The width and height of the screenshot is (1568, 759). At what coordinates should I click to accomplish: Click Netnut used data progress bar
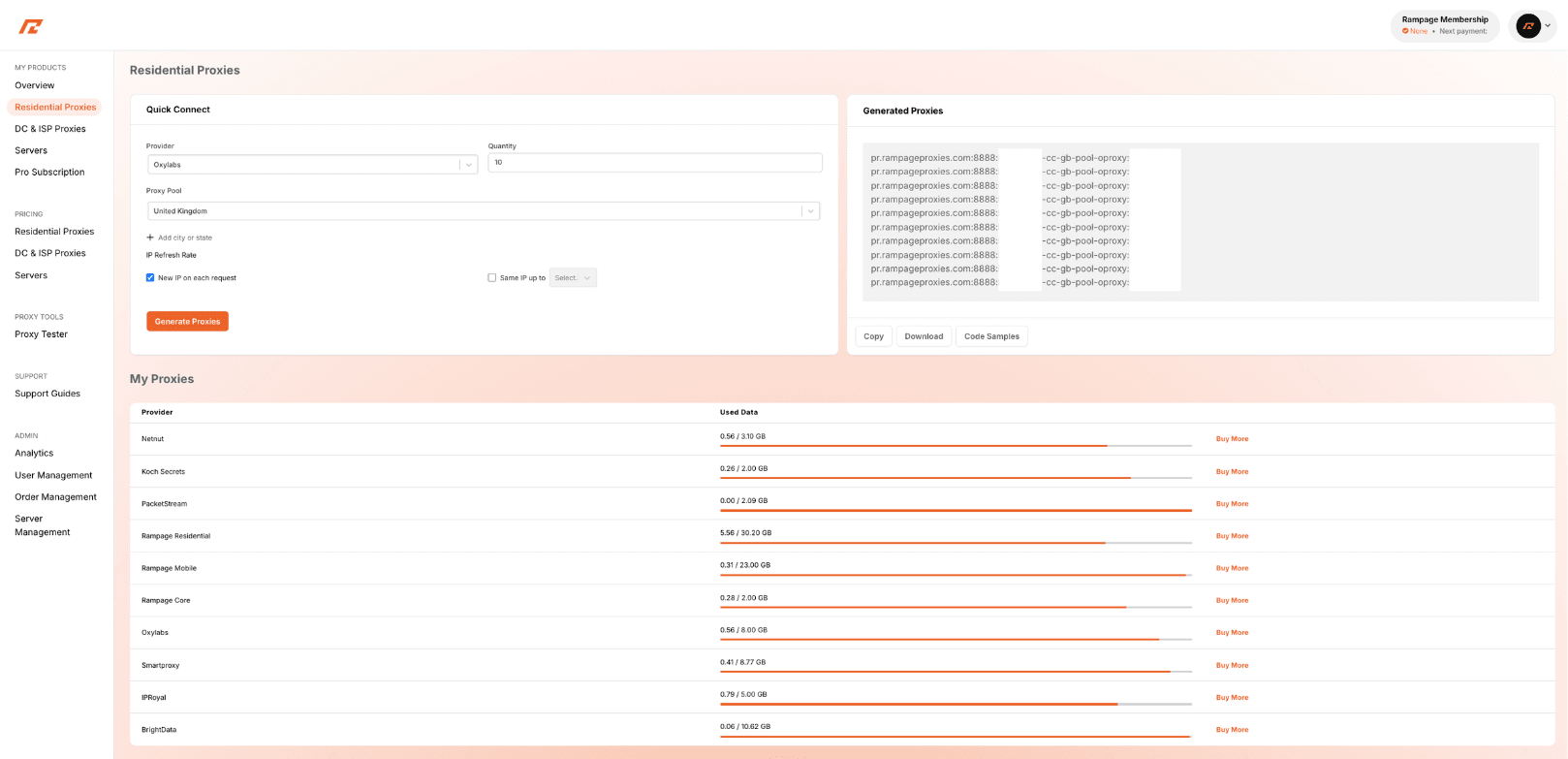point(956,446)
